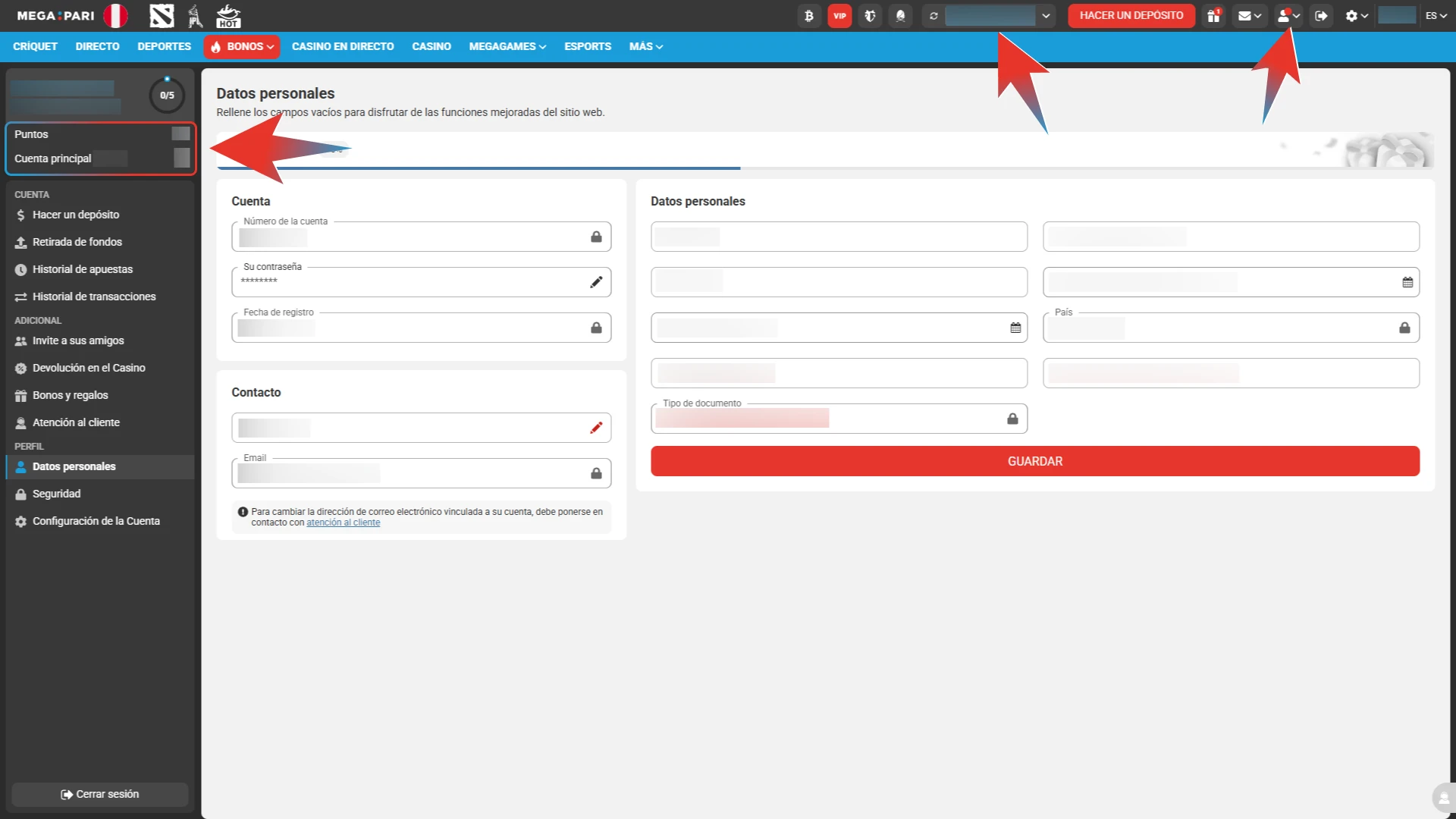This screenshot has height=819, width=1456.
Task: Expand the BONOS menu chevron
Action: point(270,46)
